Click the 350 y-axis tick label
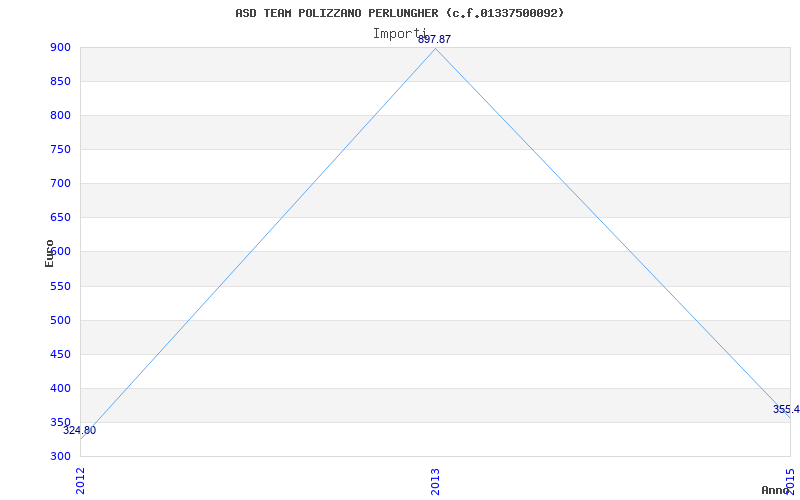800x500 pixels. pos(60,422)
